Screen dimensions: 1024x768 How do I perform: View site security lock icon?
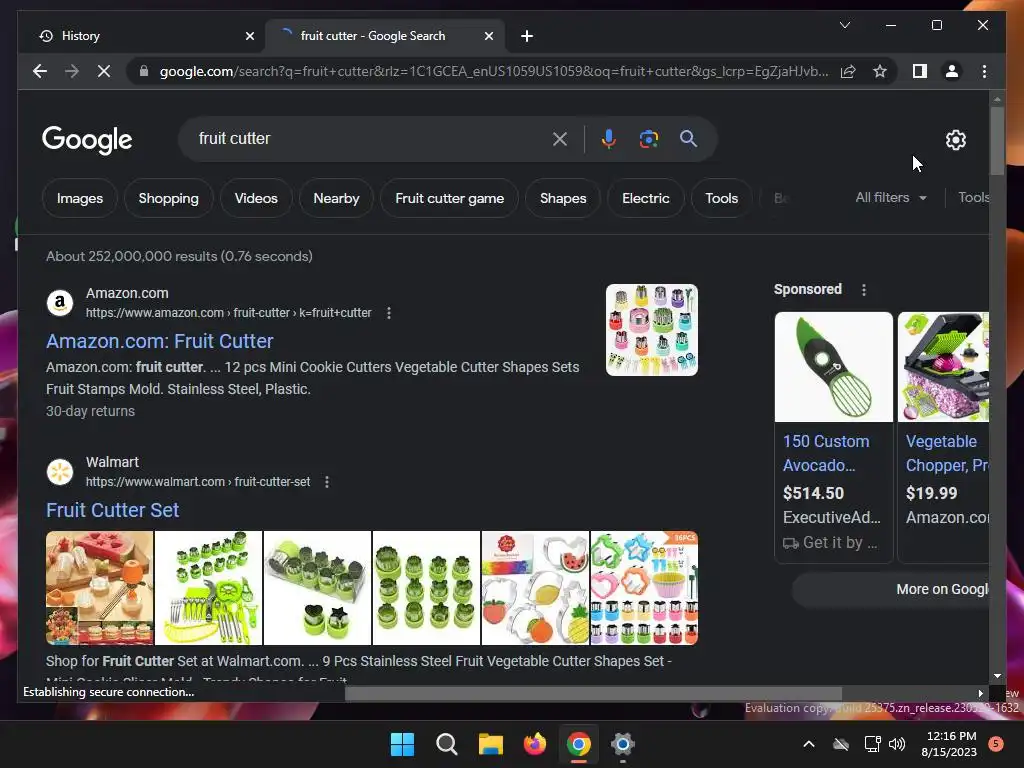tap(144, 71)
